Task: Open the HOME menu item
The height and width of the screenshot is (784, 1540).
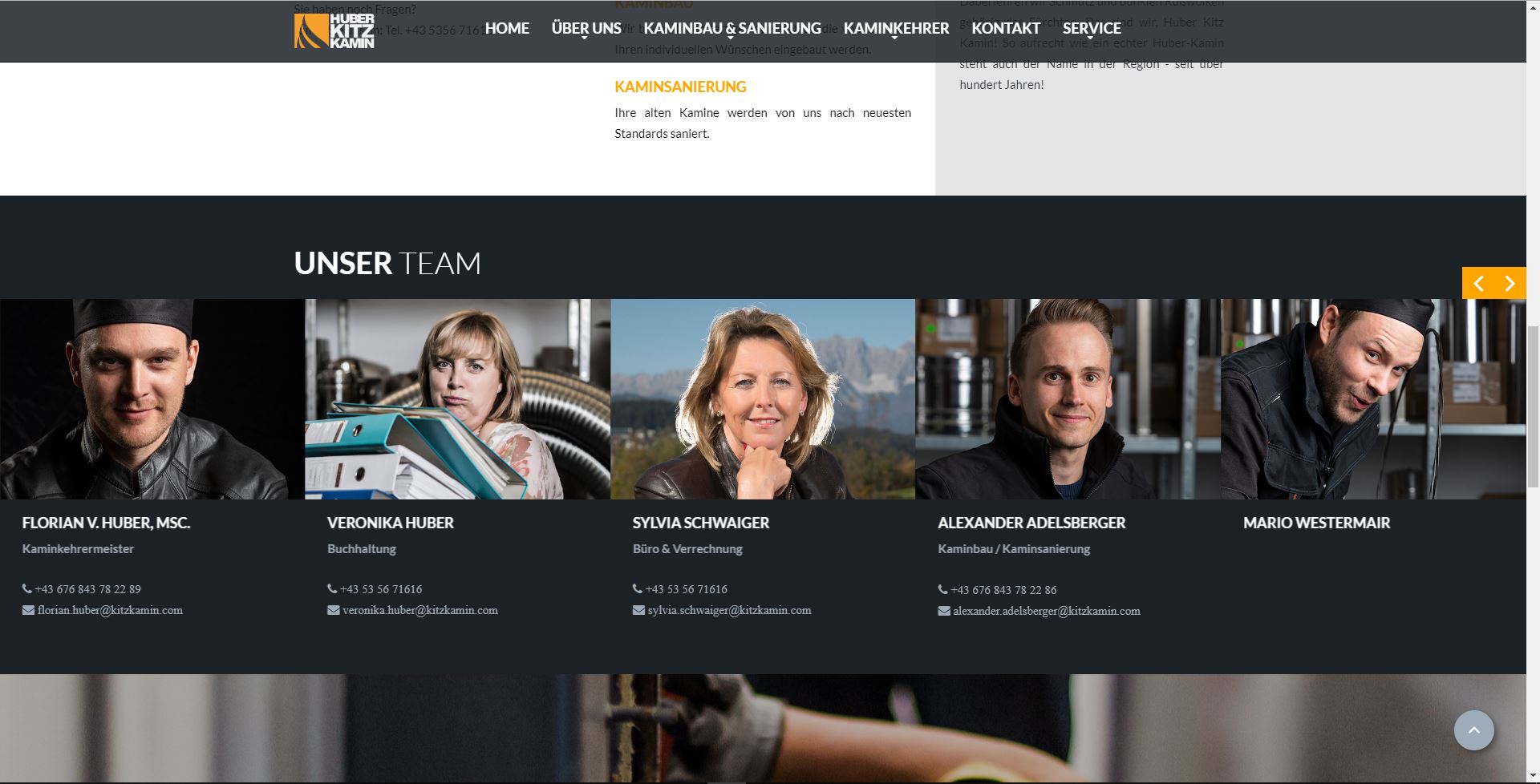Action: tap(507, 28)
